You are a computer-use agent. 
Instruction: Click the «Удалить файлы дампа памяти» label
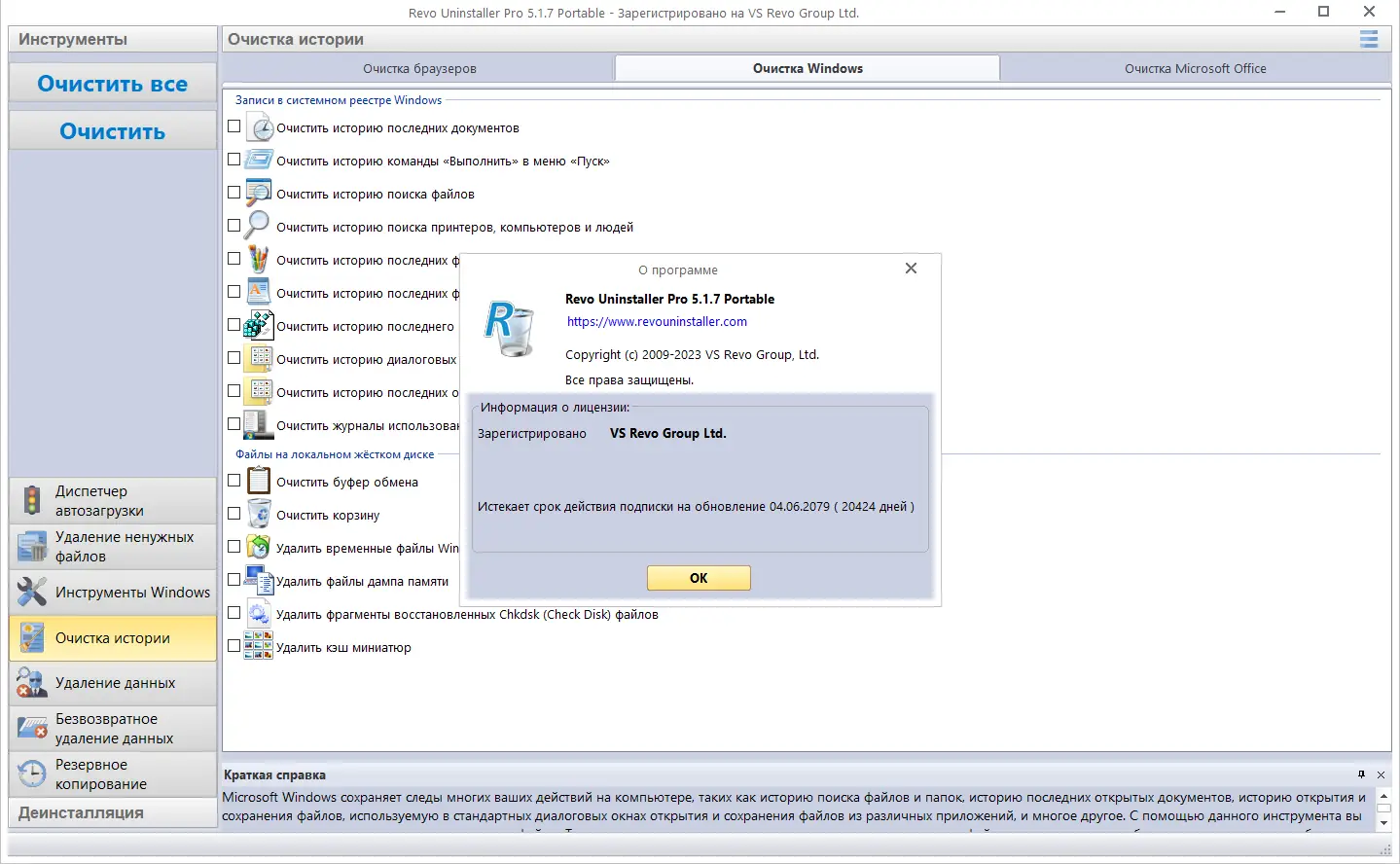pyautogui.click(x=362, y=582)
